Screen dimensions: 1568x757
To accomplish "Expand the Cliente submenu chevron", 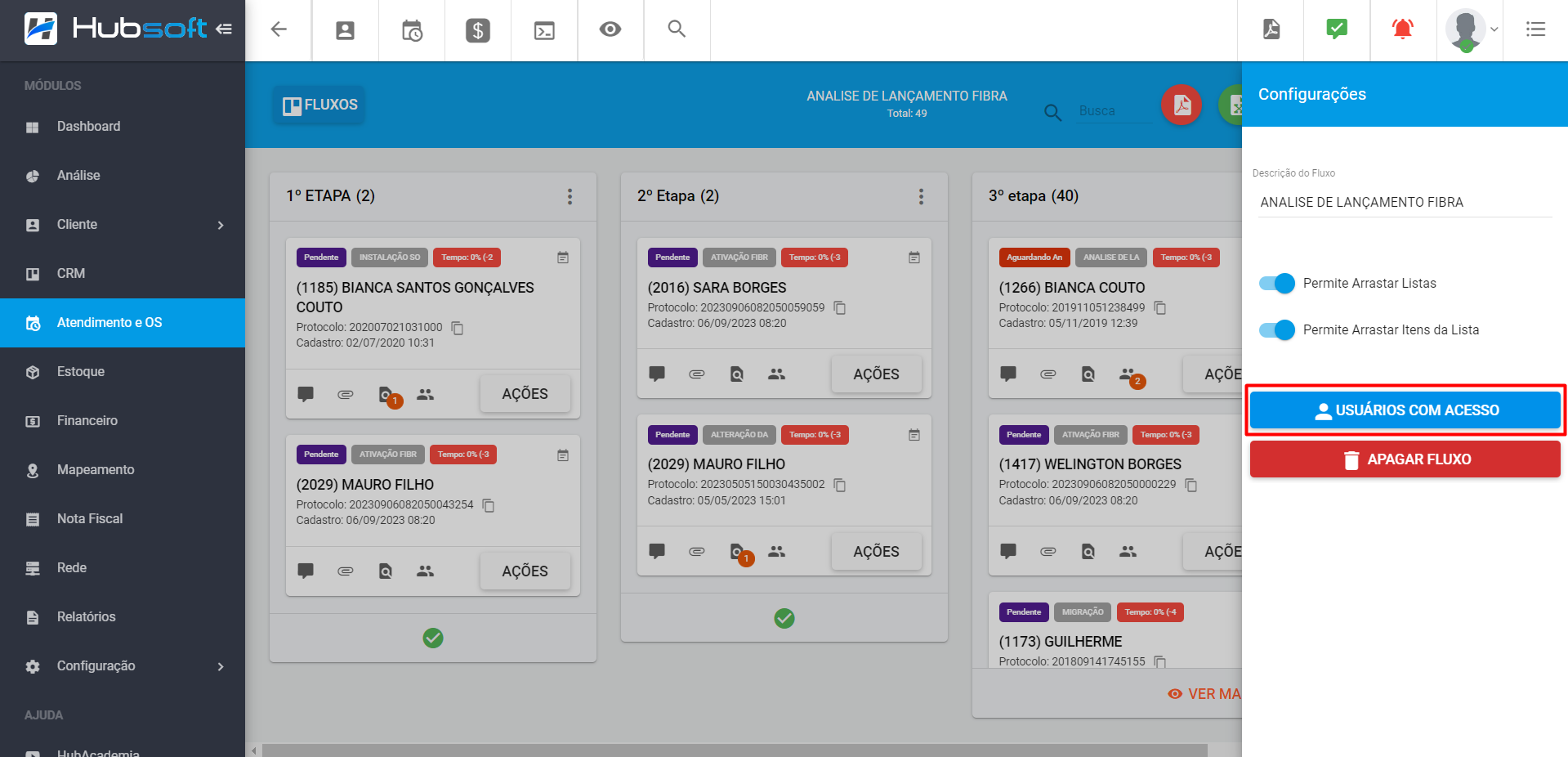I will 221,225.
